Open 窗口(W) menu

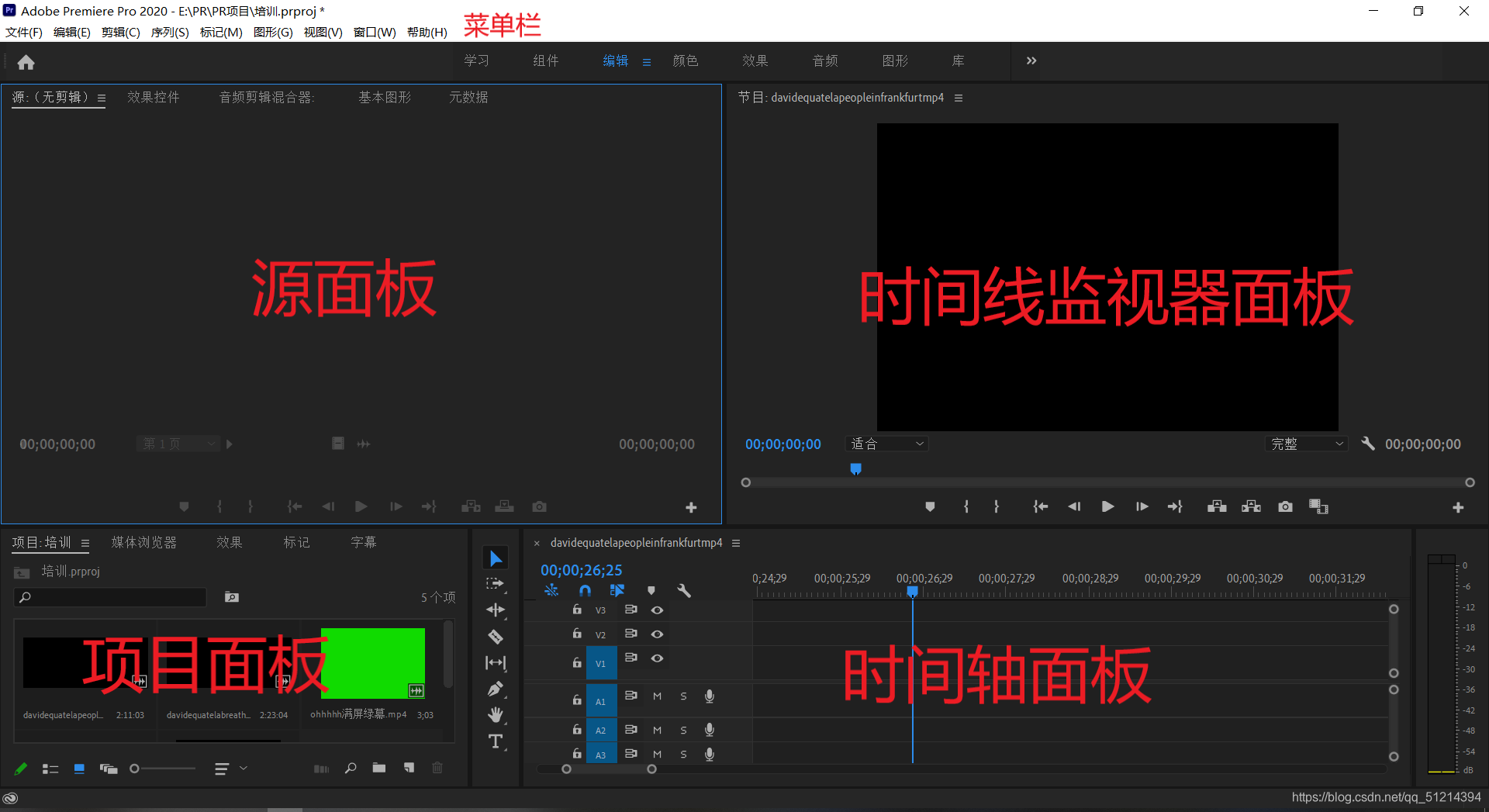(375, 32)
